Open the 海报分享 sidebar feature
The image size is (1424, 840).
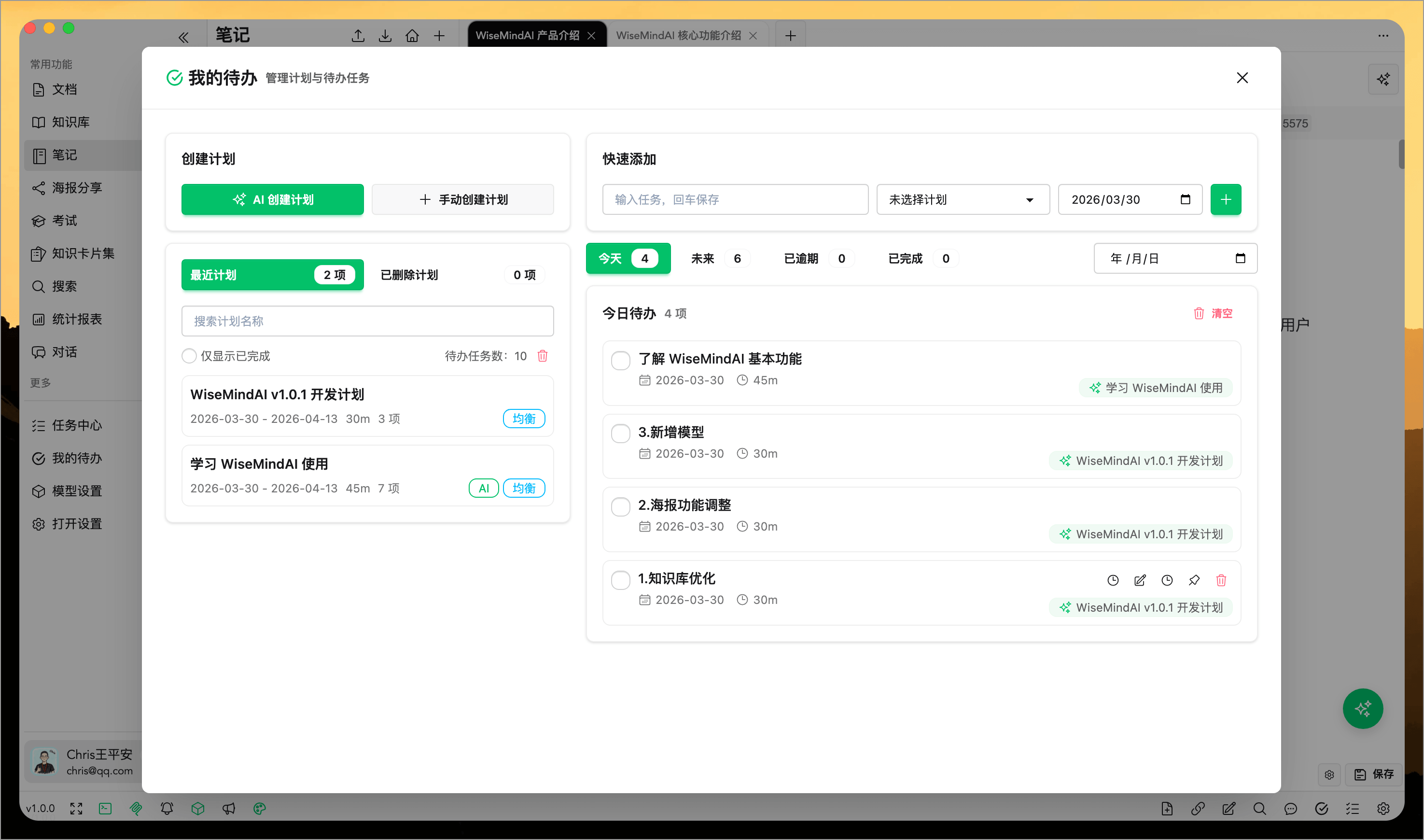click(x=76, y=187)
